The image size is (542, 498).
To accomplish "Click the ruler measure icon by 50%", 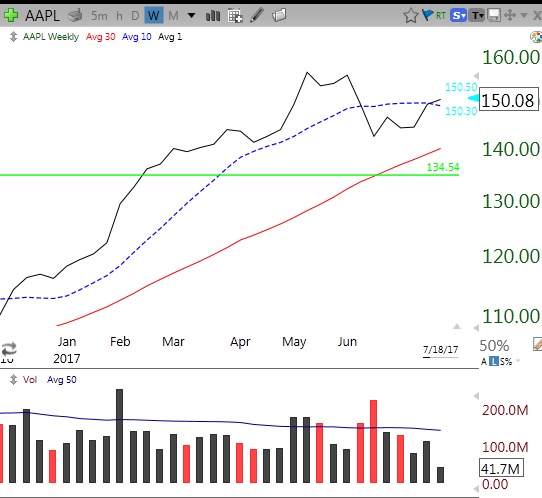I will coord(537,344).
